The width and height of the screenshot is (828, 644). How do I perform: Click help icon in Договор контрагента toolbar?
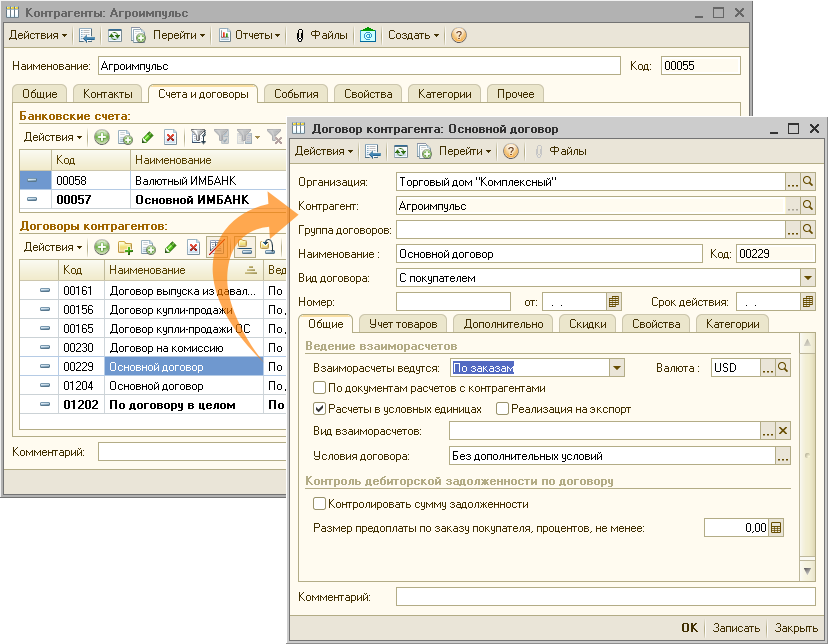tap(510, 151)
